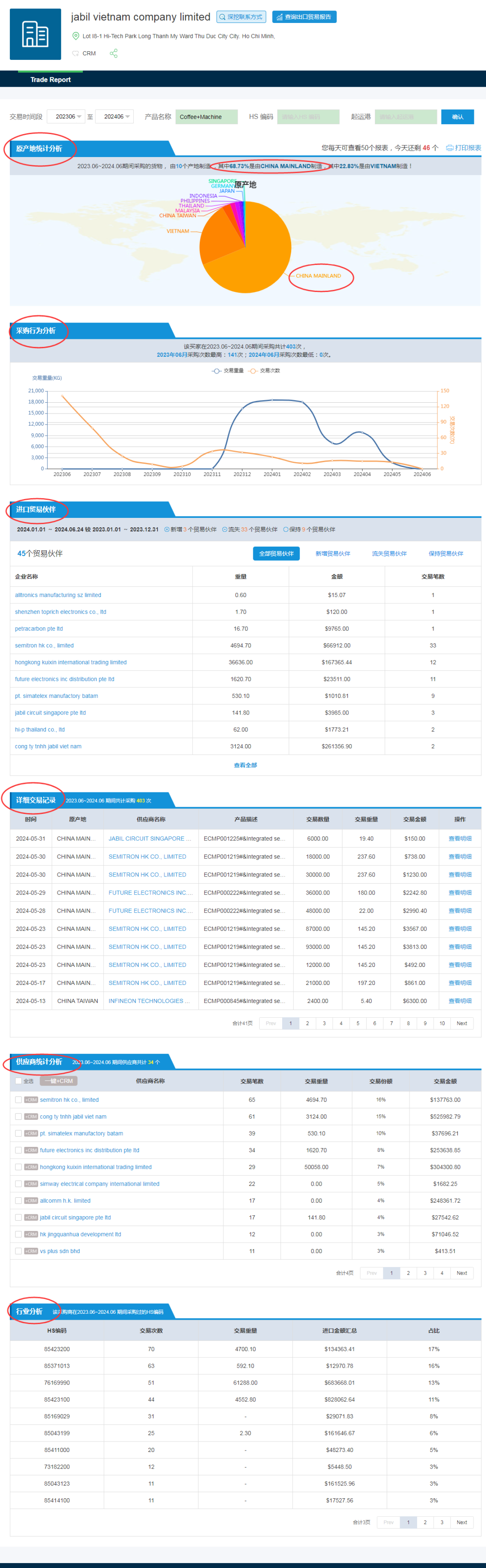
Task: Switch to the 新增贸易伙伴 tab
Action: pos(333,553)
